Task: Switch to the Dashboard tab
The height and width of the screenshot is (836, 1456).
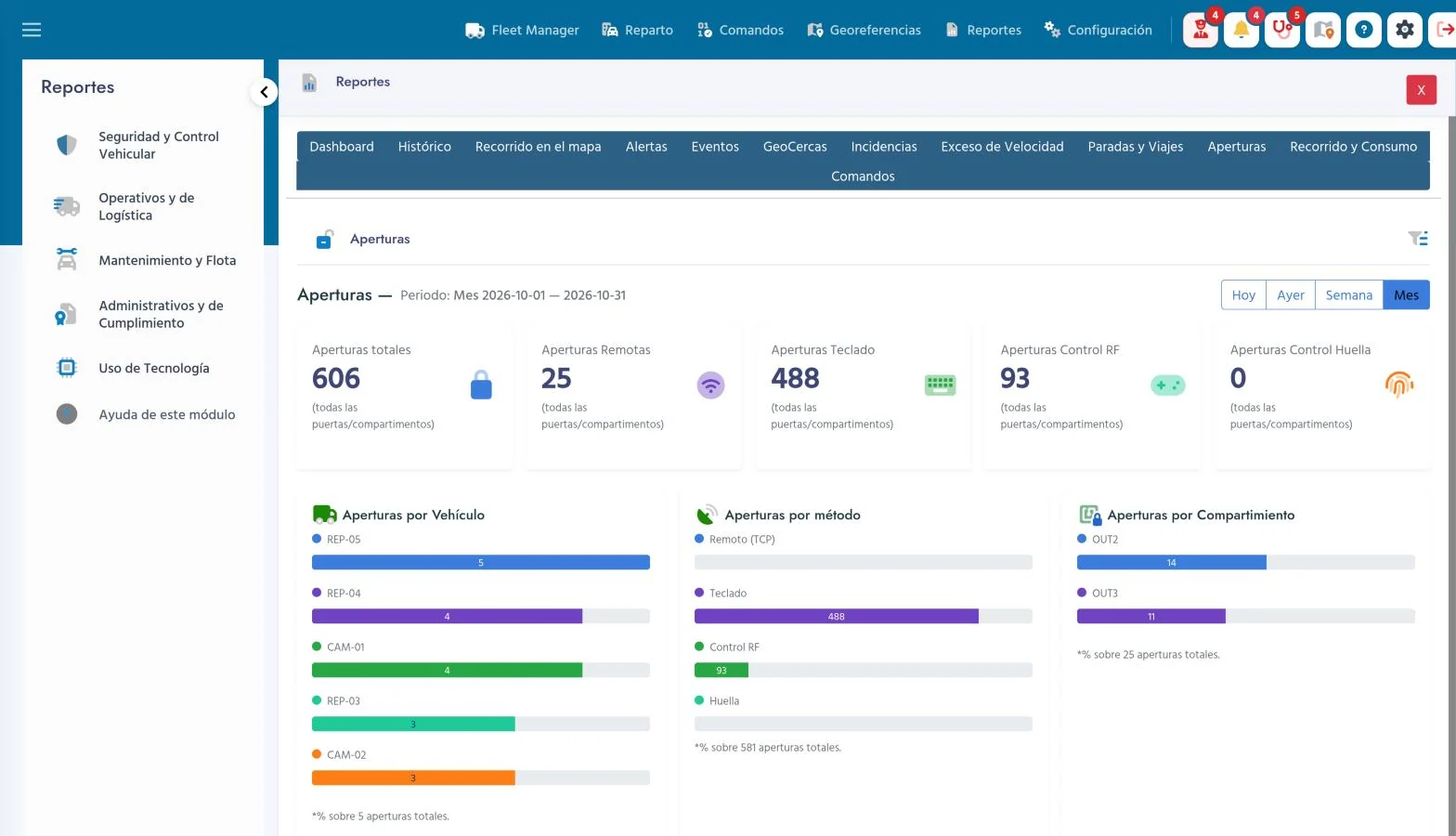Action: point(342,147)
